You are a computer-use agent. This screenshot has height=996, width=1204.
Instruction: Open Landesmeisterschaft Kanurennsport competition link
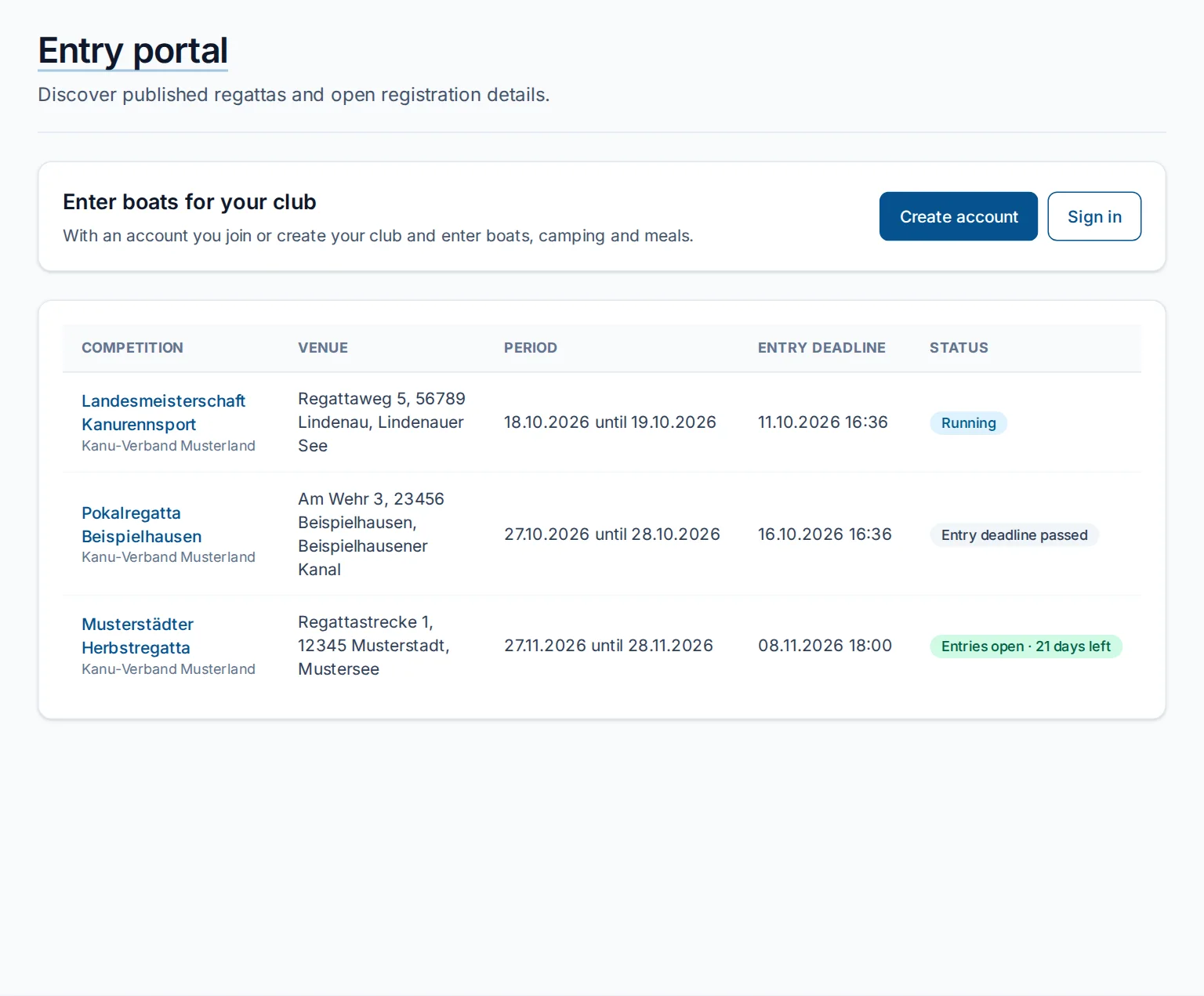[x=163, y=412]
